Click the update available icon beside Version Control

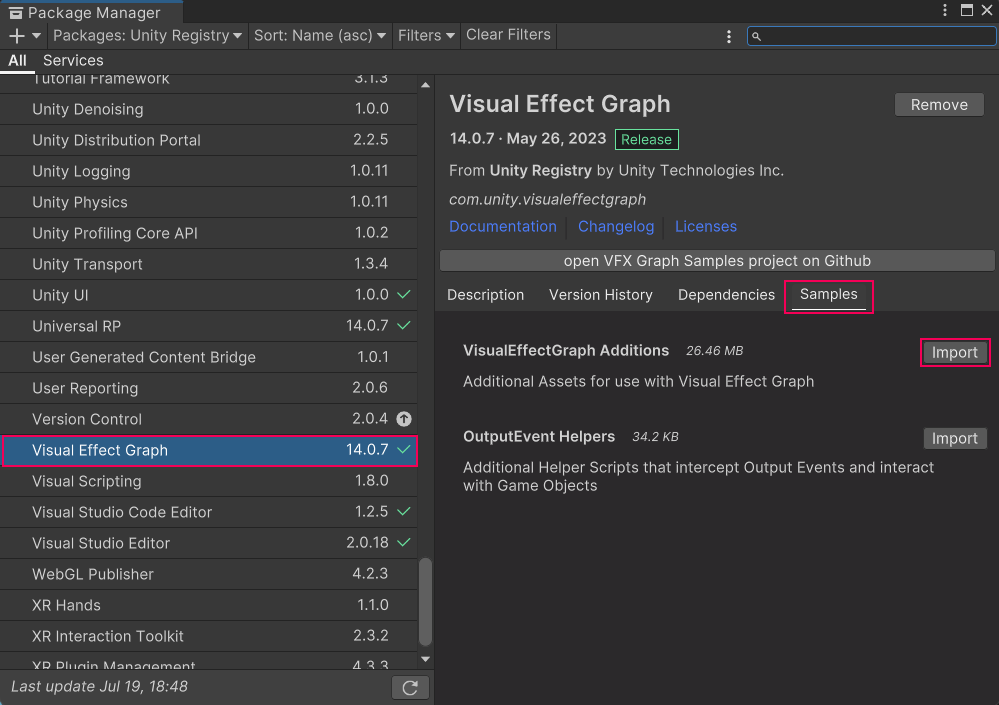click(404, 419)
